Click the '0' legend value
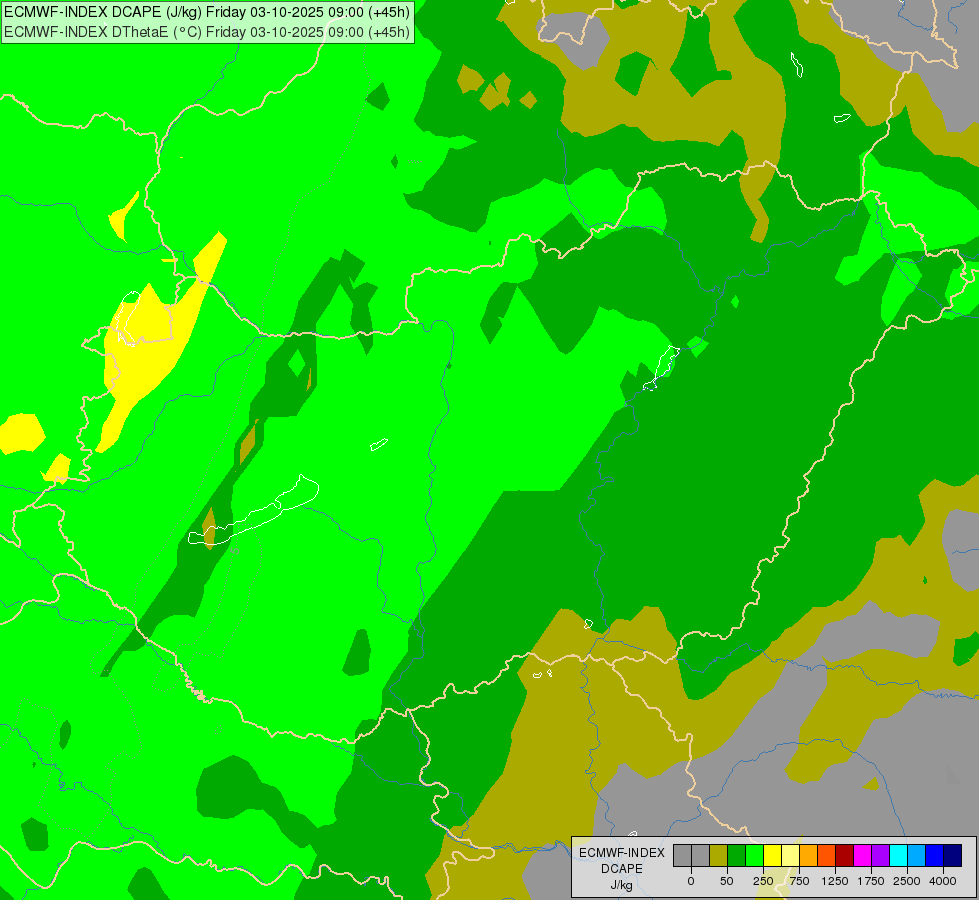The height and width of the screenshot is (900, 979). [691, 881]
